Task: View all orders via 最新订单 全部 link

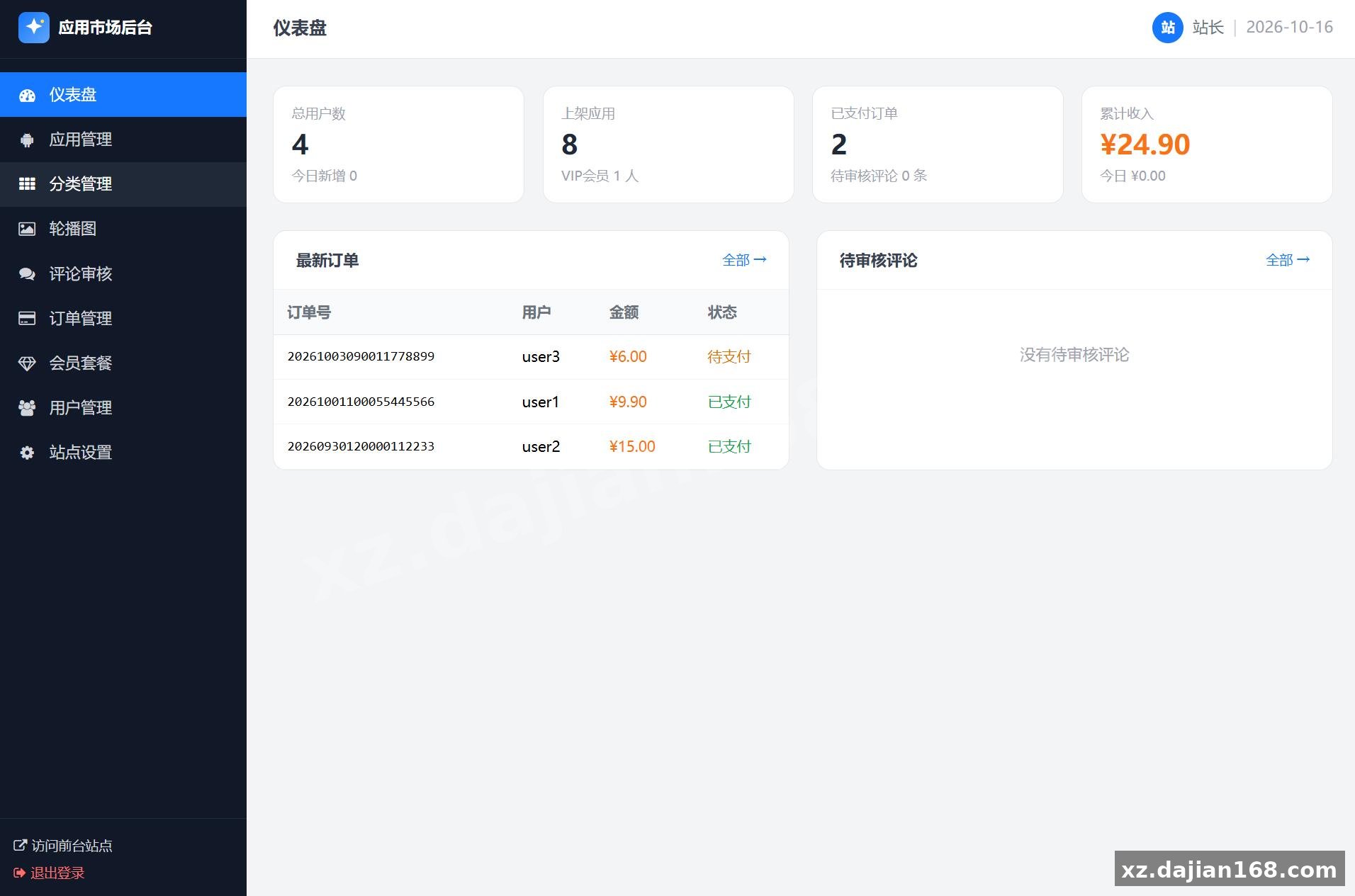Action: pos(744,260)
